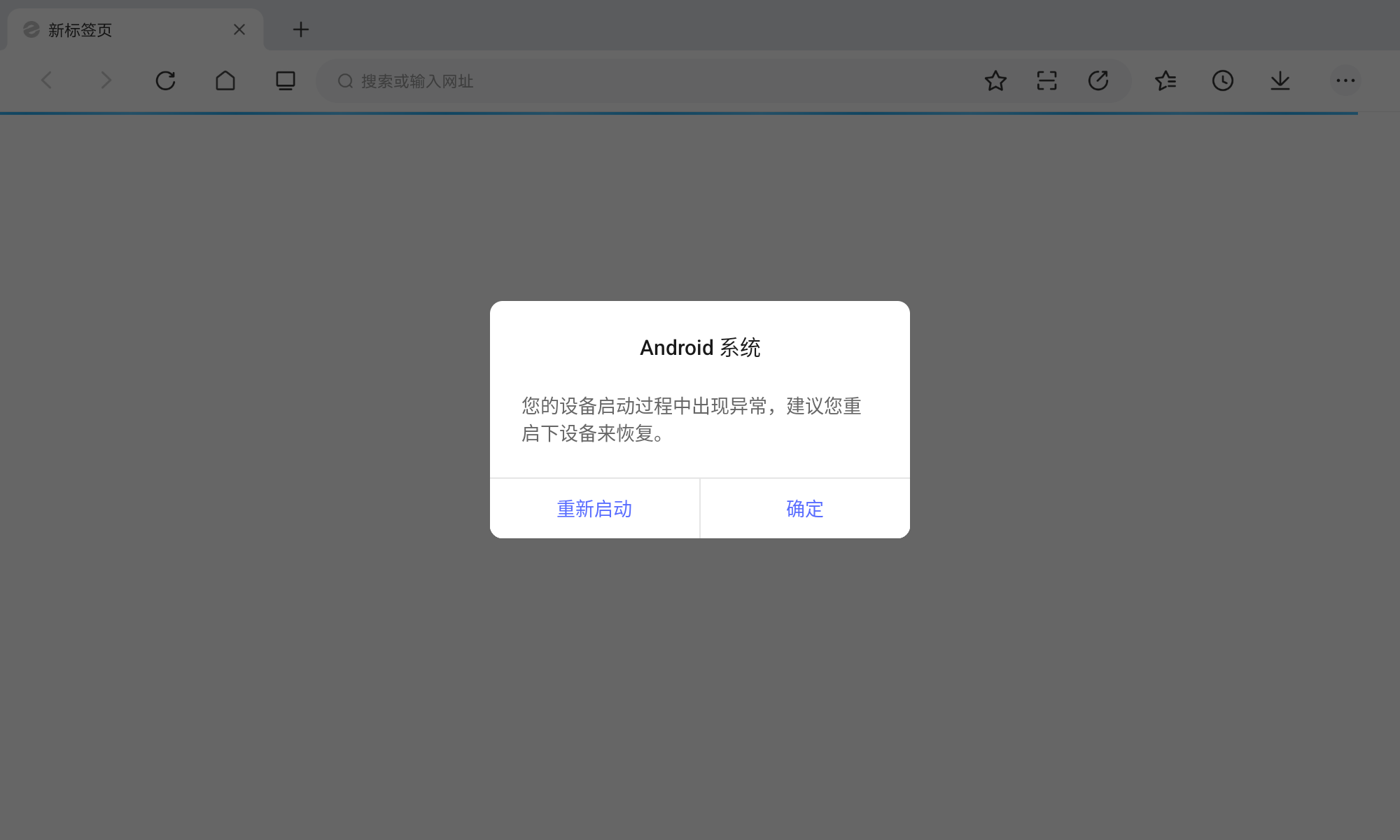Open the three-dot more menu
The image size is (1400, 840).
(x=1345, y=80)
